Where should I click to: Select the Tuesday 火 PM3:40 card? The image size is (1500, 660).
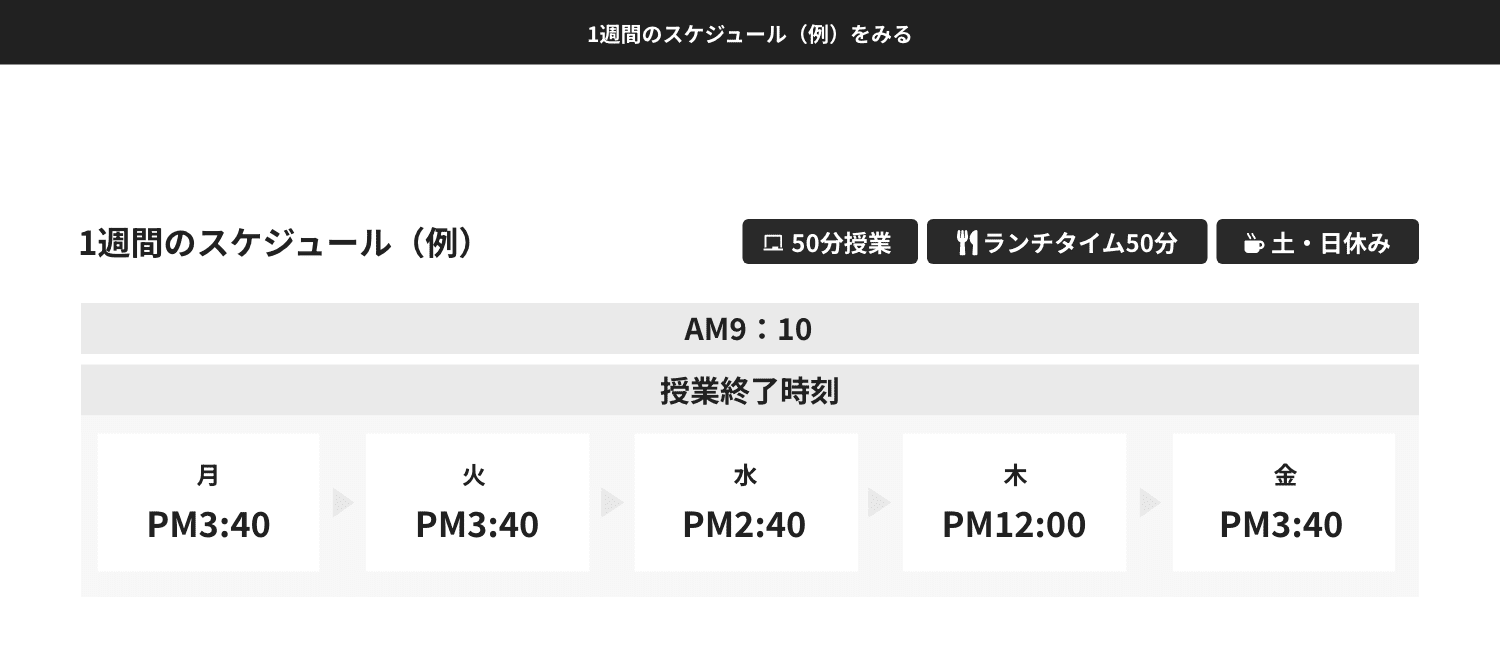pyautogui.click(x=477, y=502)
